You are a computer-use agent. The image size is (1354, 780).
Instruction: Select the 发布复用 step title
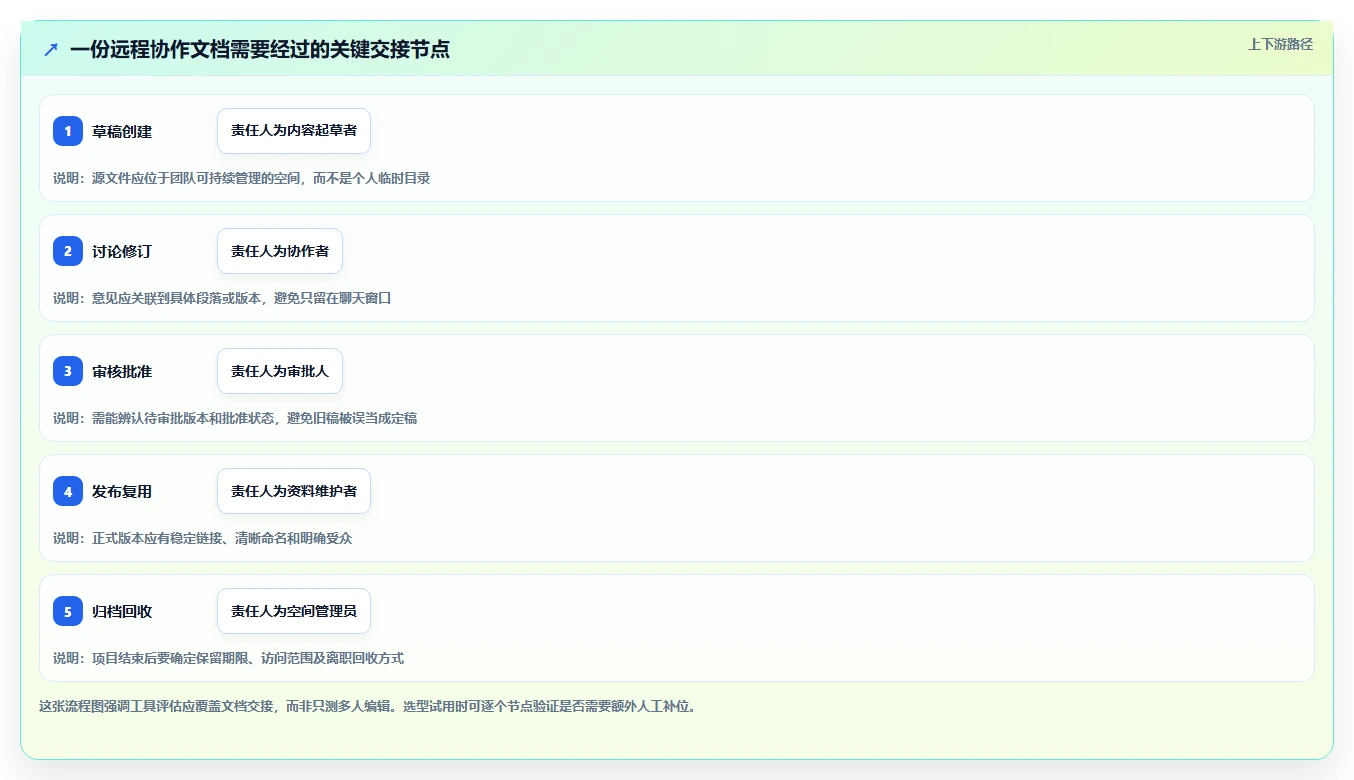(122, 491)
